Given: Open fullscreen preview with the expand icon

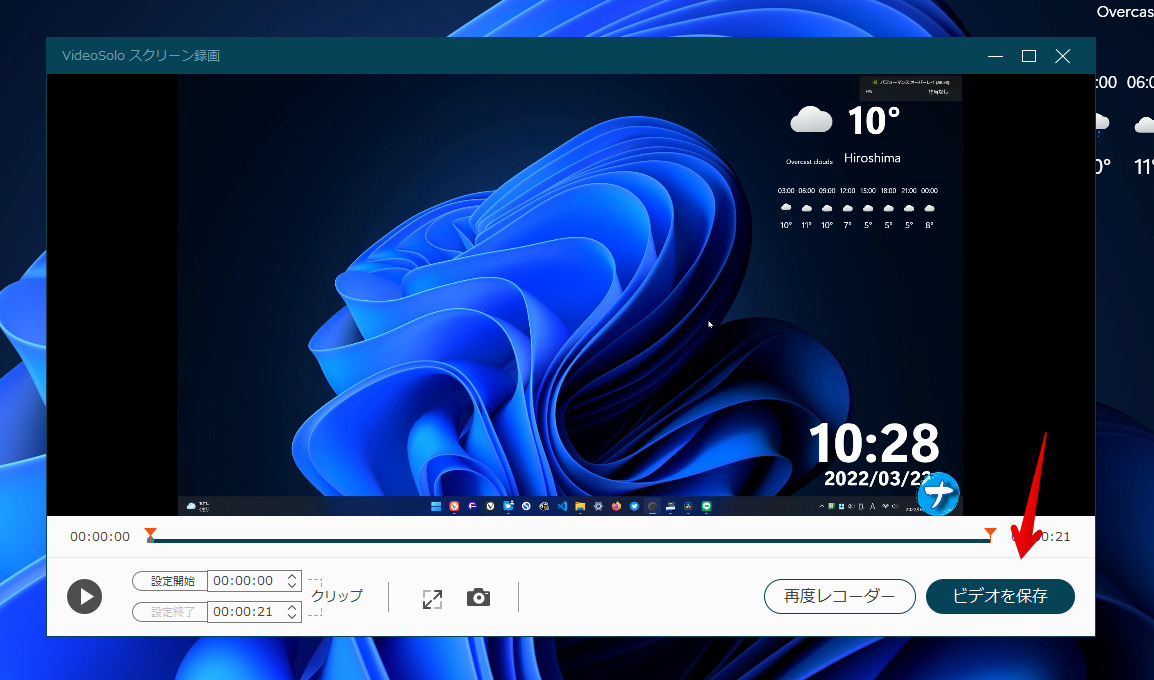Looking at the screenshot, I should pyautogui.click(x=433, y=599).
